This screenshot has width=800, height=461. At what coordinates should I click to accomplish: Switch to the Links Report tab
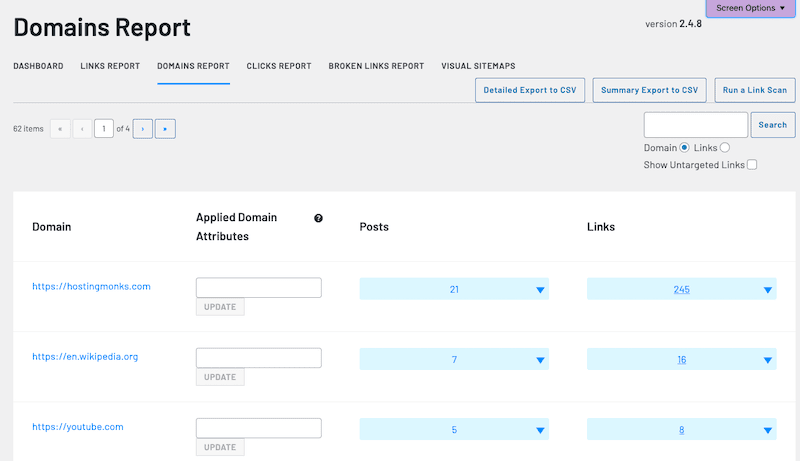click(110, 66)
